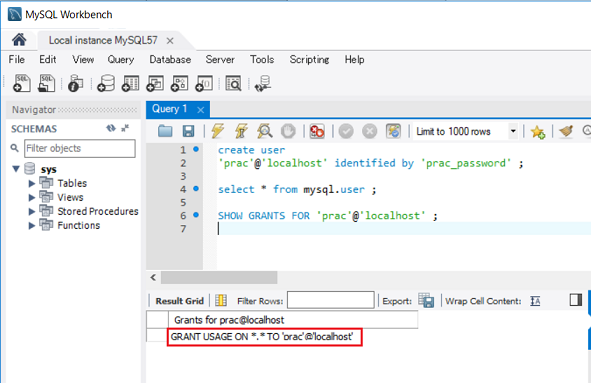Image resolution: width=591 pixels, height=383 pixels.
Task: Create a new view icon
Action: click(x=155, y=83)
